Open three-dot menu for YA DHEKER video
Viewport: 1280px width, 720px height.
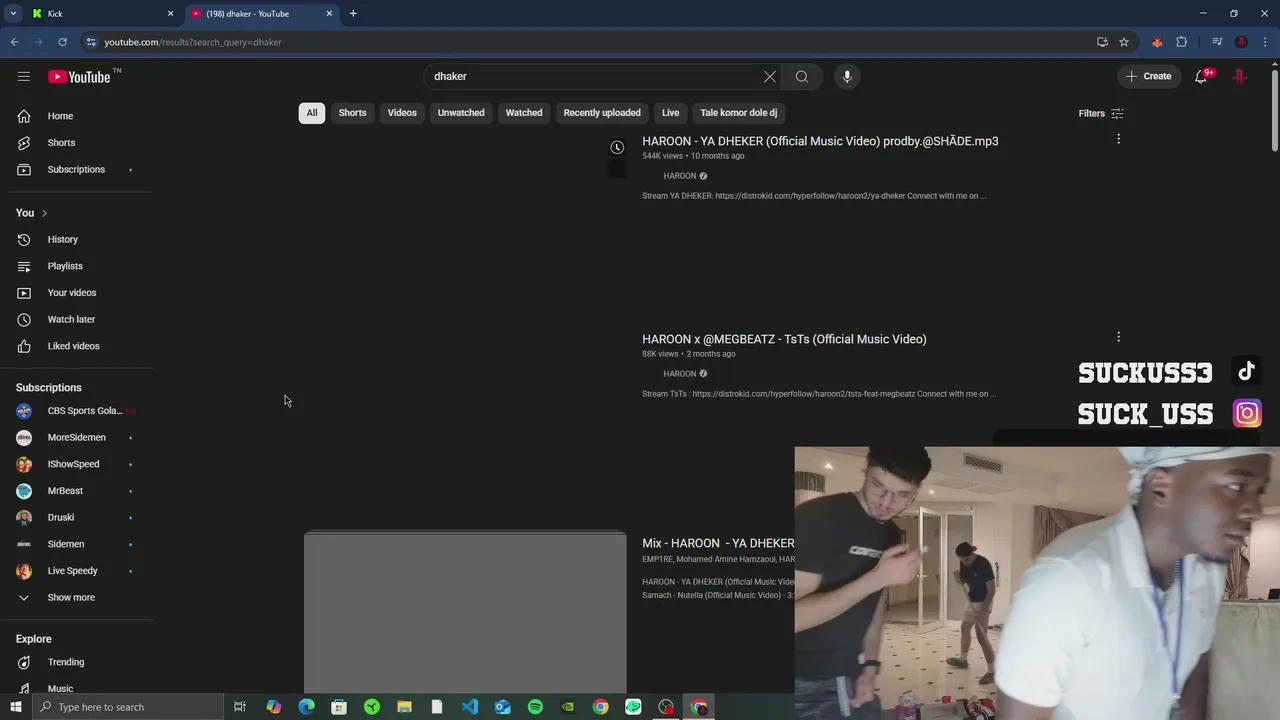1118,139
